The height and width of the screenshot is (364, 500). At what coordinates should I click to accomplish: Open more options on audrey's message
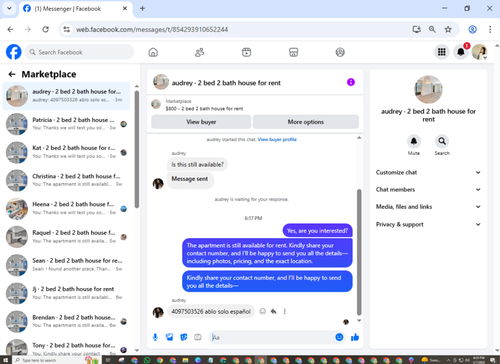(284, 311)
